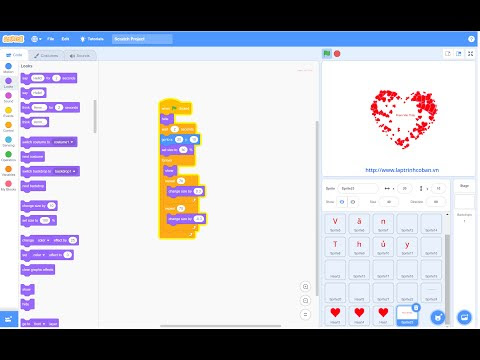480x360 pixels.
Task: Zoom in the code workspace
Action: (305, 287)
